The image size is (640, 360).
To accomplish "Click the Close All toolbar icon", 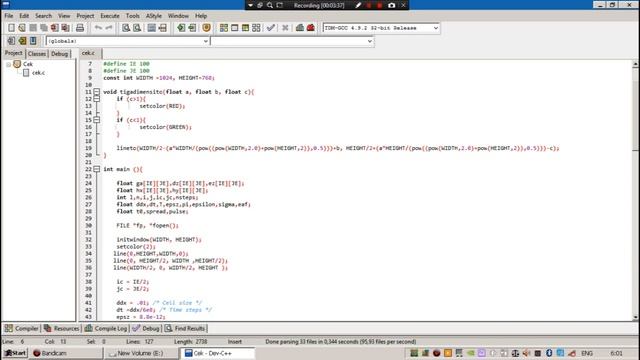I will (x=65, y=28).
